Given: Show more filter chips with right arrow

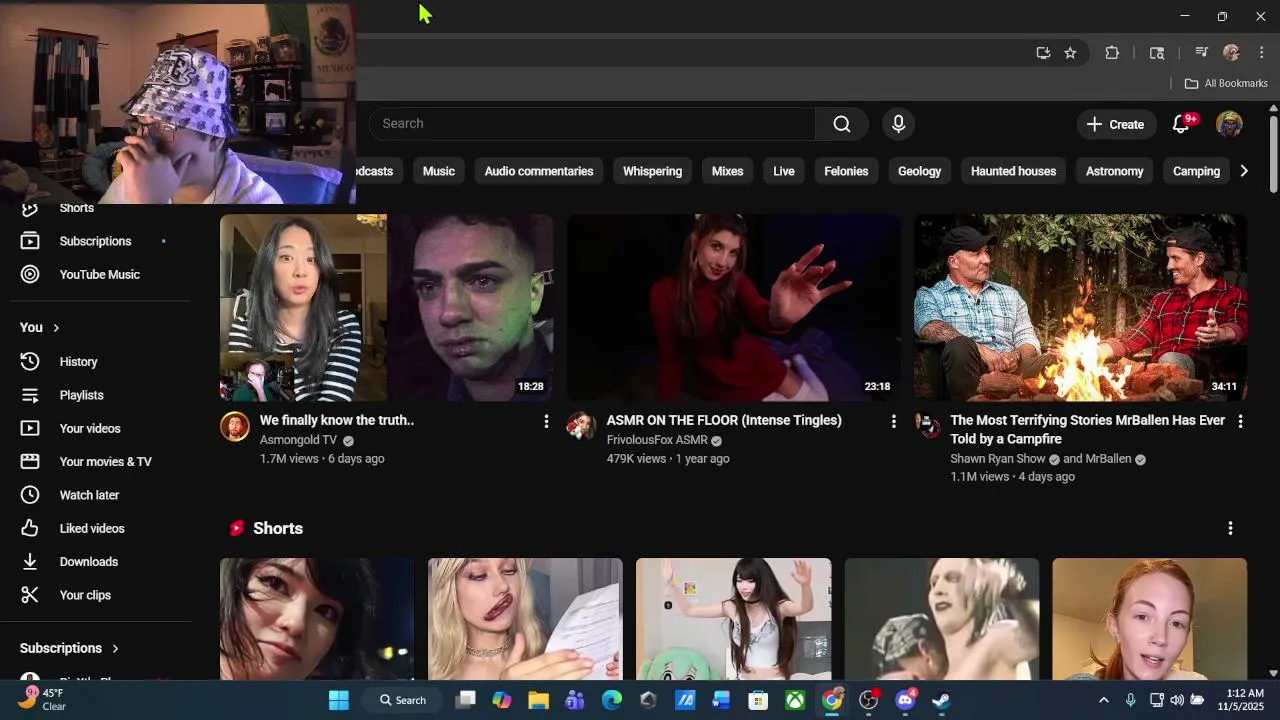Looking at the screenshot, I should pos(1243,171).
